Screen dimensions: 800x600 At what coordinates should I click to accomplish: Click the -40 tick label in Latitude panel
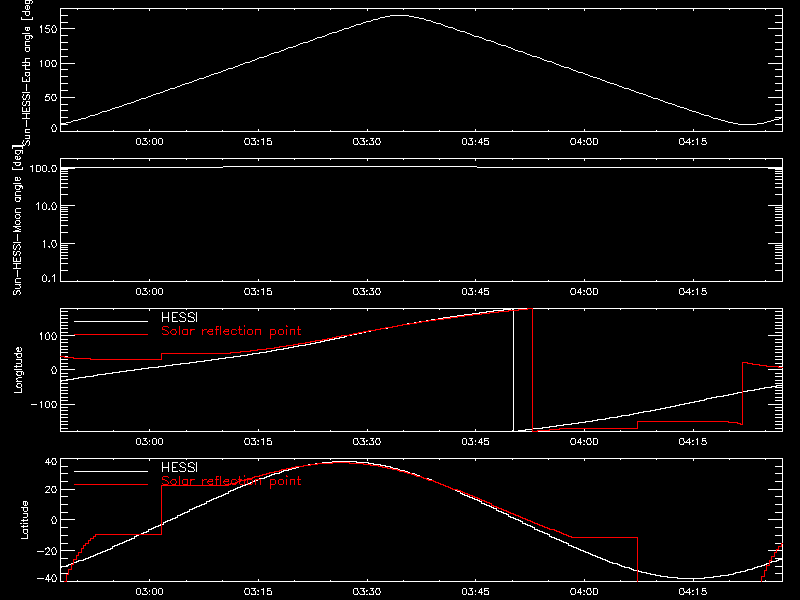pyautogui.click(x=47, y=578)
